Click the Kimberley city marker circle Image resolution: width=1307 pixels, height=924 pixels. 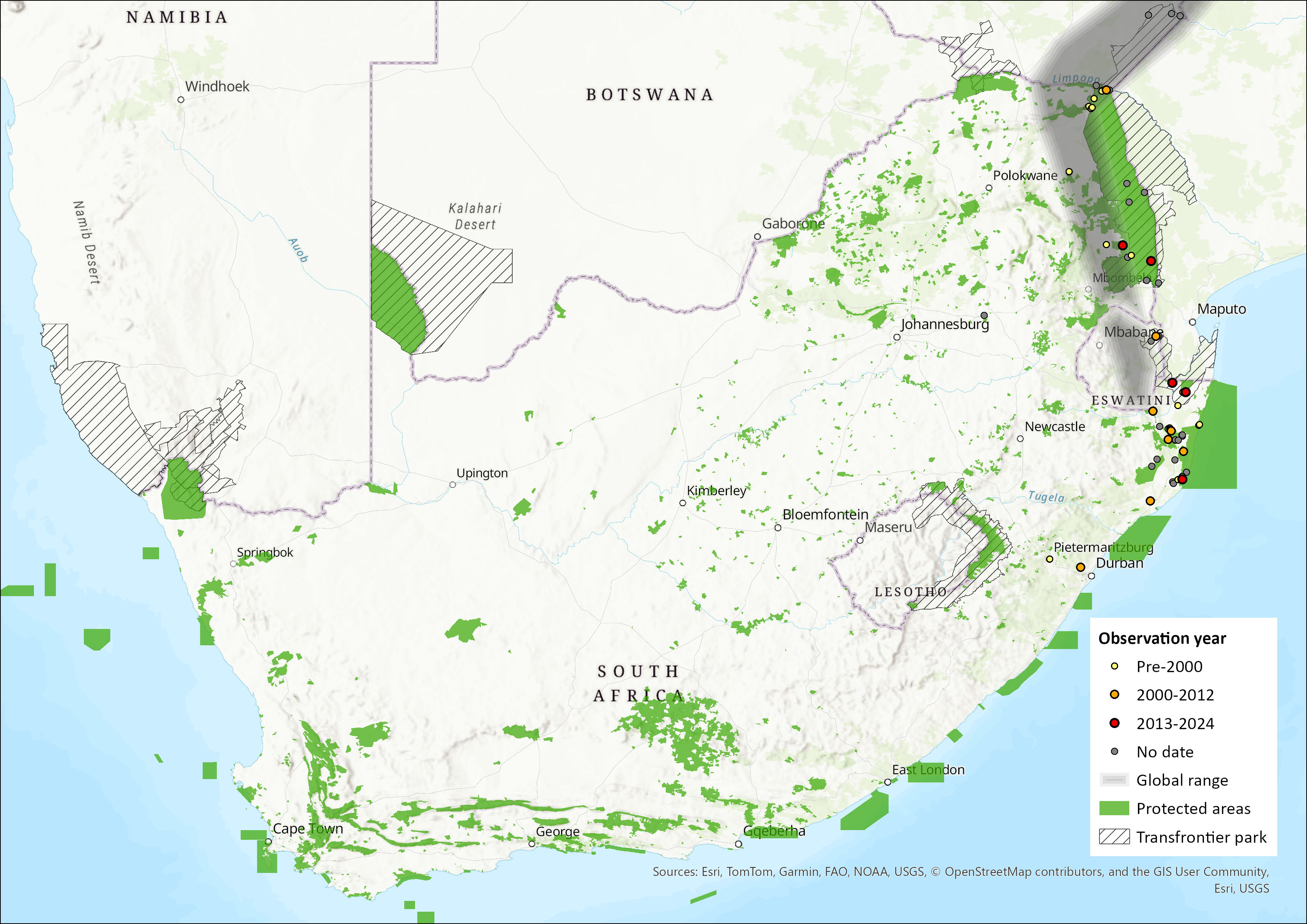click(683, 503)
